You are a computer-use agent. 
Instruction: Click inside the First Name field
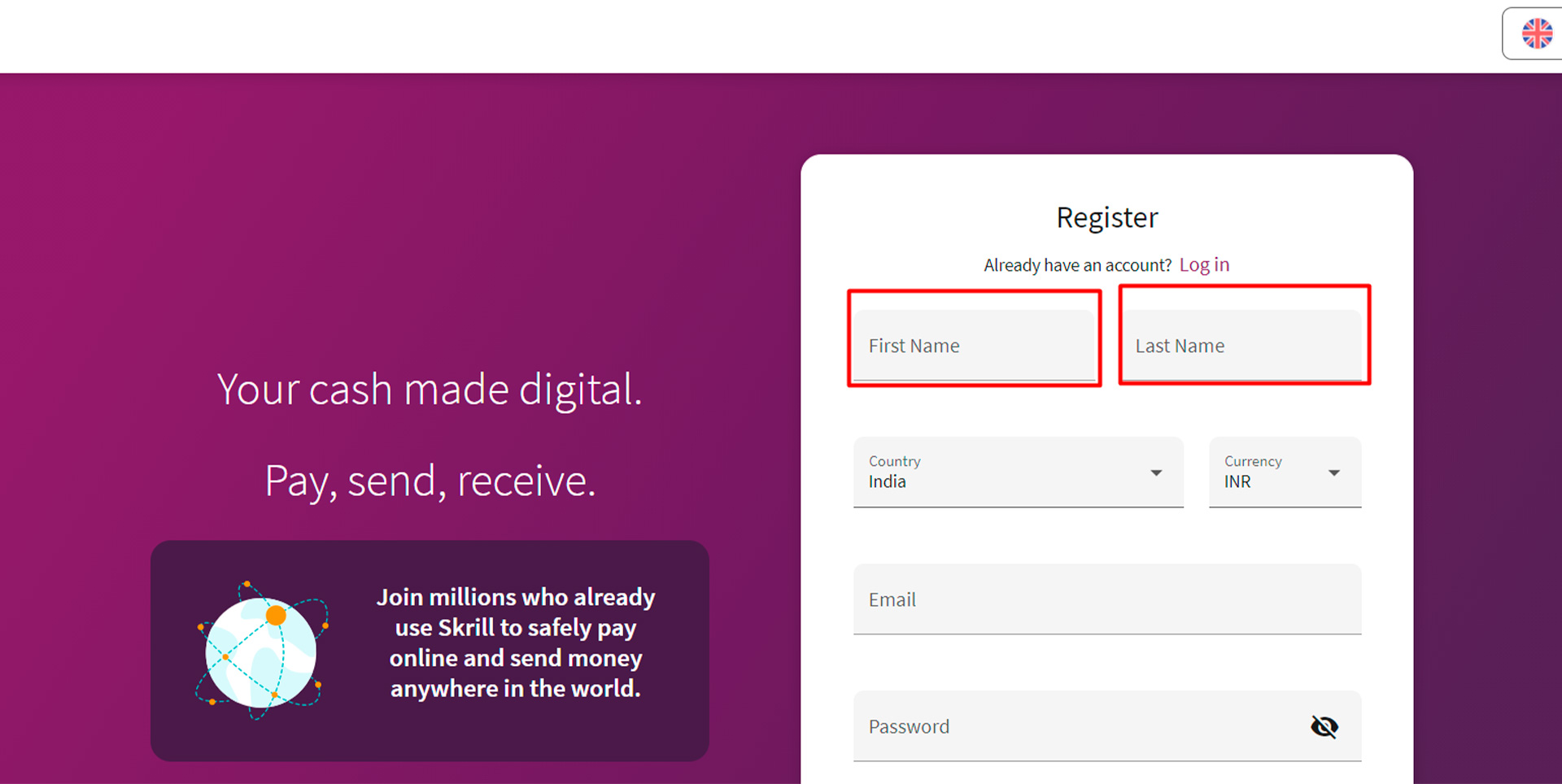[974, 345]
